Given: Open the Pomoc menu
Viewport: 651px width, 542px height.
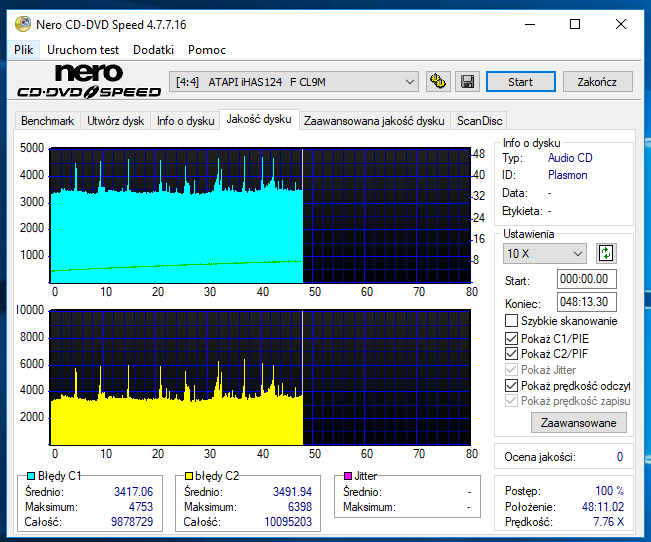Looking at the screenshot, I should (207, 50).
